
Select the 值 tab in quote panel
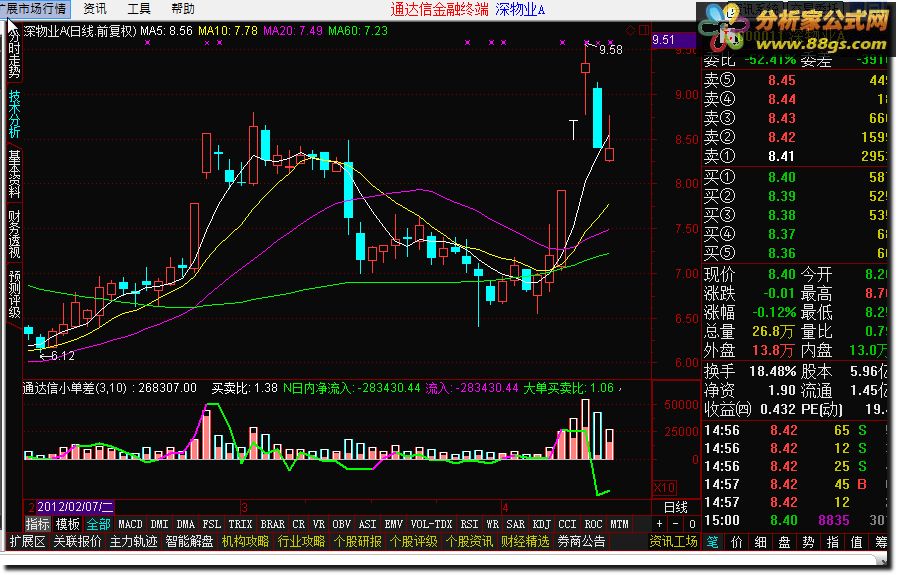coord(857,542)
